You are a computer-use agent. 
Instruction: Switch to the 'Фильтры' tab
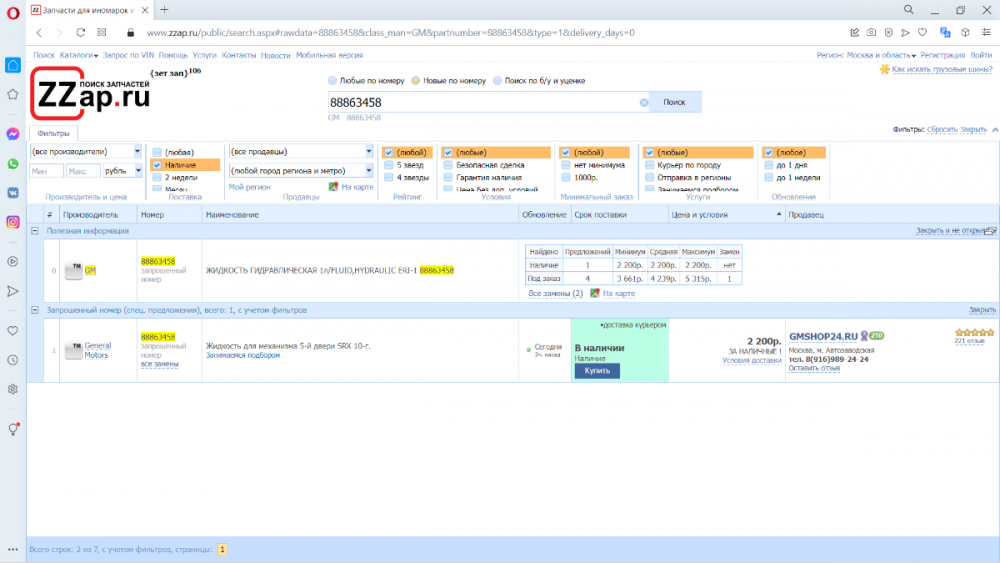point(54,133)
